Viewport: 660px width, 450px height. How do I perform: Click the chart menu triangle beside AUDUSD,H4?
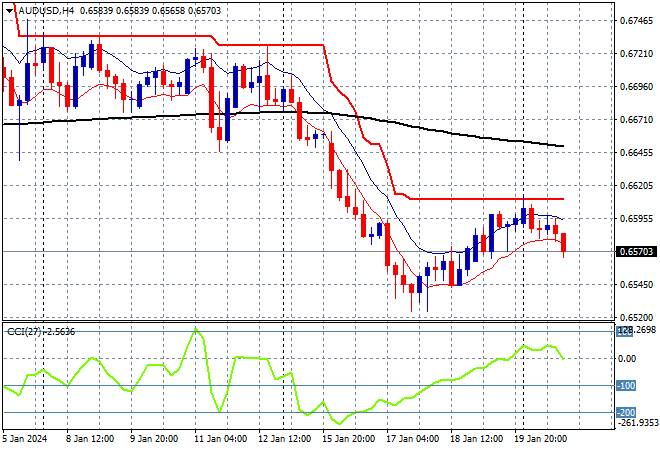[9, 11]
